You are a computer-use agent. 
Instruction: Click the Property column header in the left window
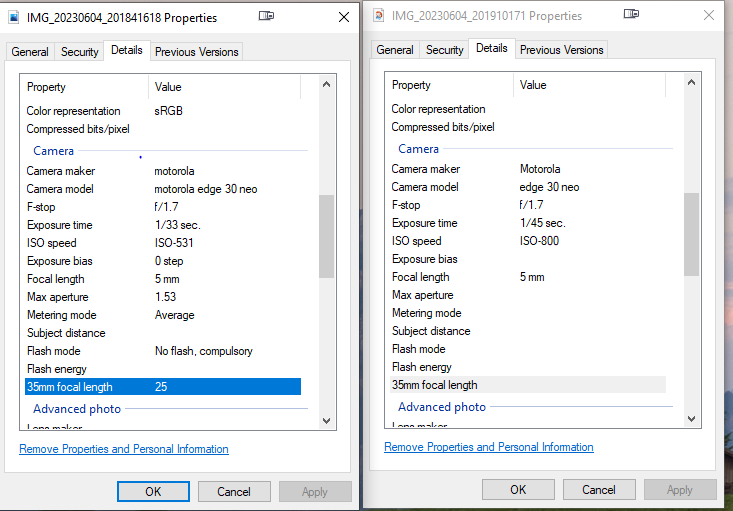coord(85,87)
